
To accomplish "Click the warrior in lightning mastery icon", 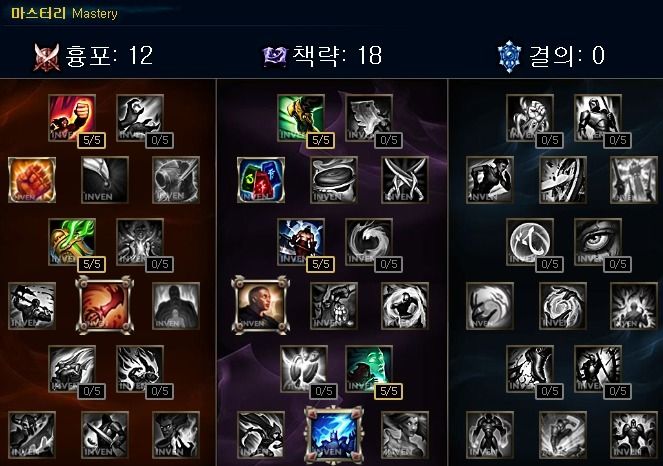I will (x=301, y=241).
